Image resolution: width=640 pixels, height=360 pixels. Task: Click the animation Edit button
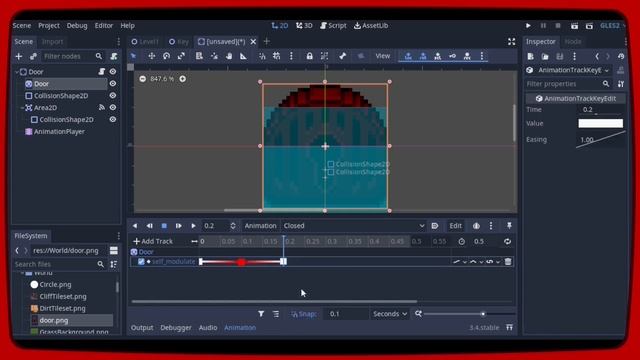456,226
